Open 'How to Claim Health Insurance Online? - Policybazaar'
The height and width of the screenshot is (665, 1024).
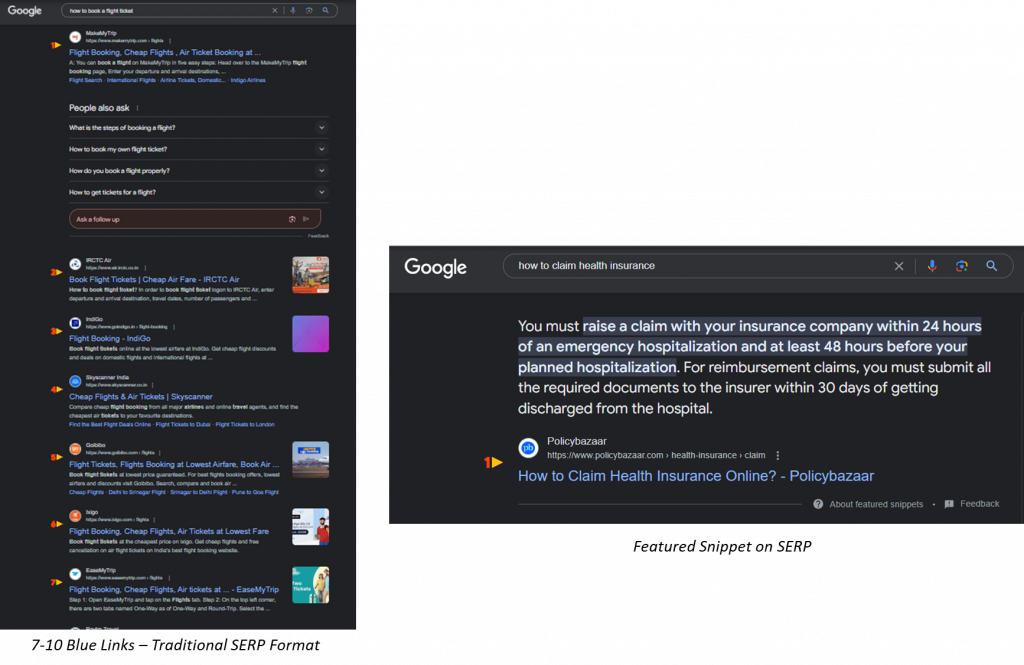[x=696, y=476]
